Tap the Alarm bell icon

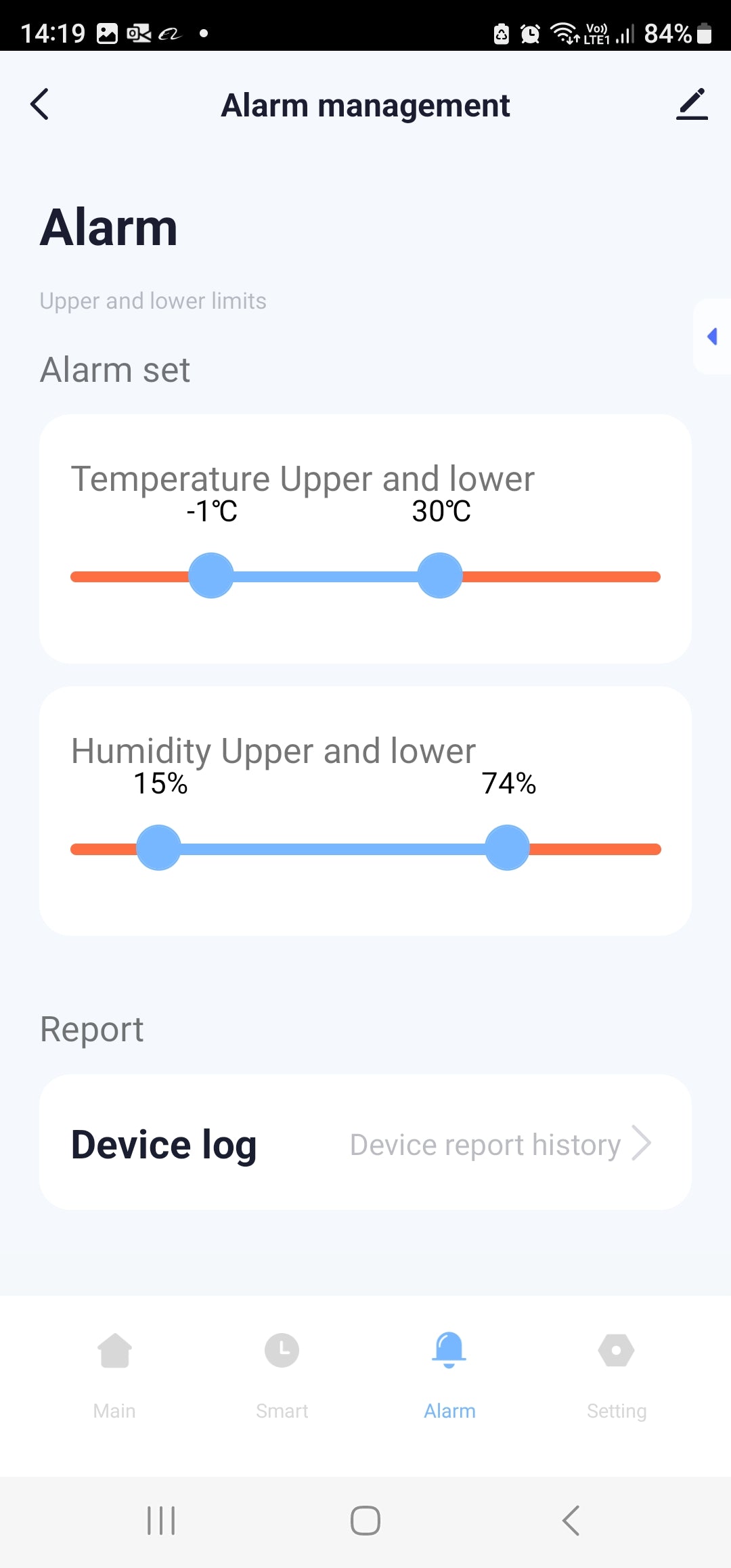[449, 1349]
